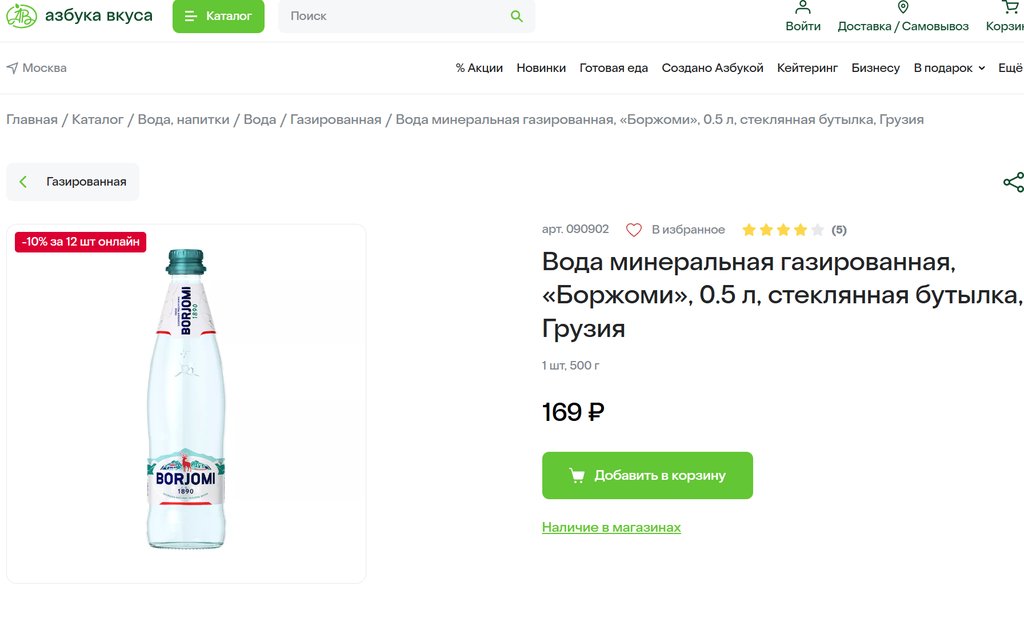Click the star rating
This screenshot has height=630, width=1024.
(782, 230)
